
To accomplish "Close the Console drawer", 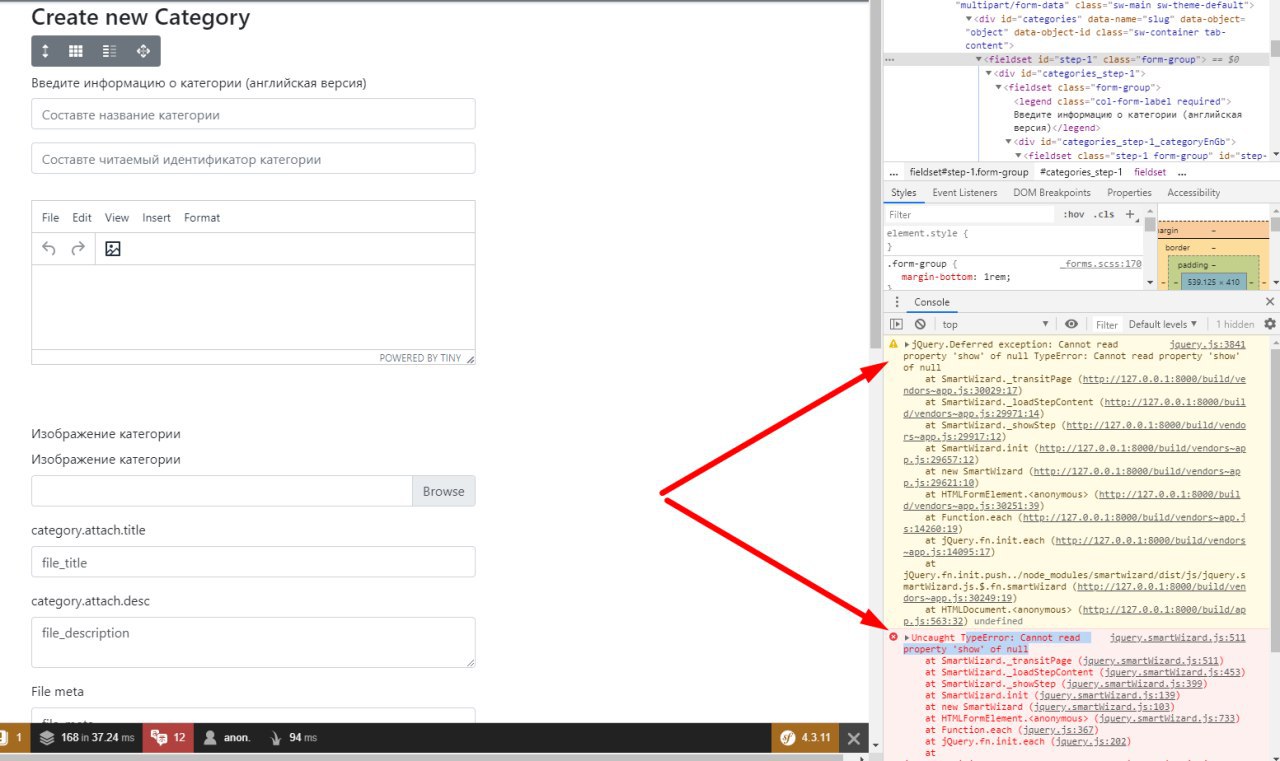I will point(1270,302).
